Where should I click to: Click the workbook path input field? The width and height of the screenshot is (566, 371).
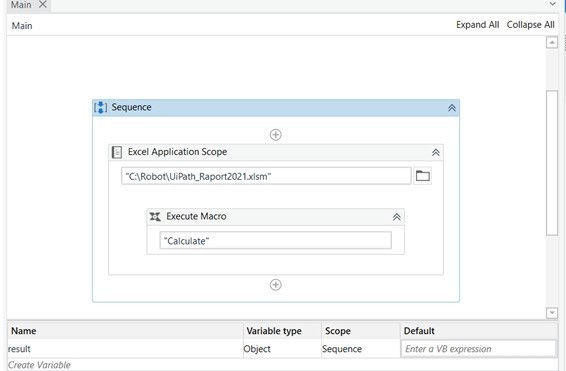[266, 176]
